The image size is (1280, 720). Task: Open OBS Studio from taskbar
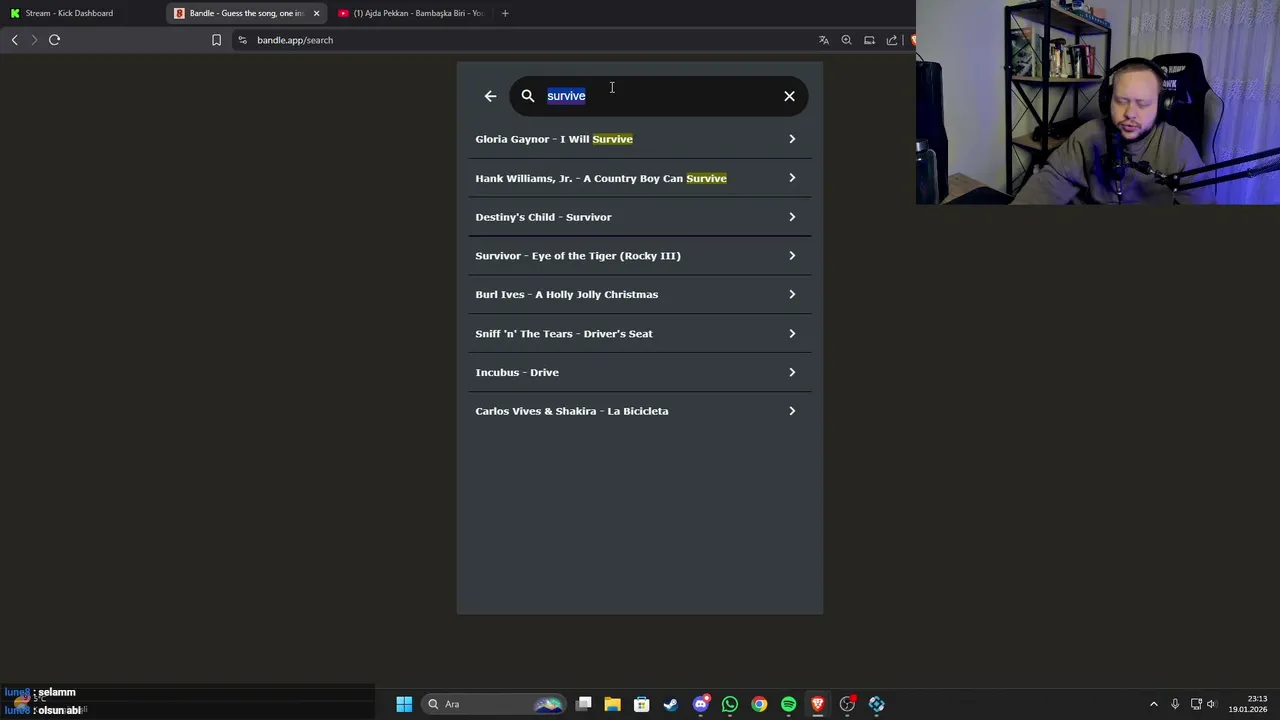(x=847, y=704)
